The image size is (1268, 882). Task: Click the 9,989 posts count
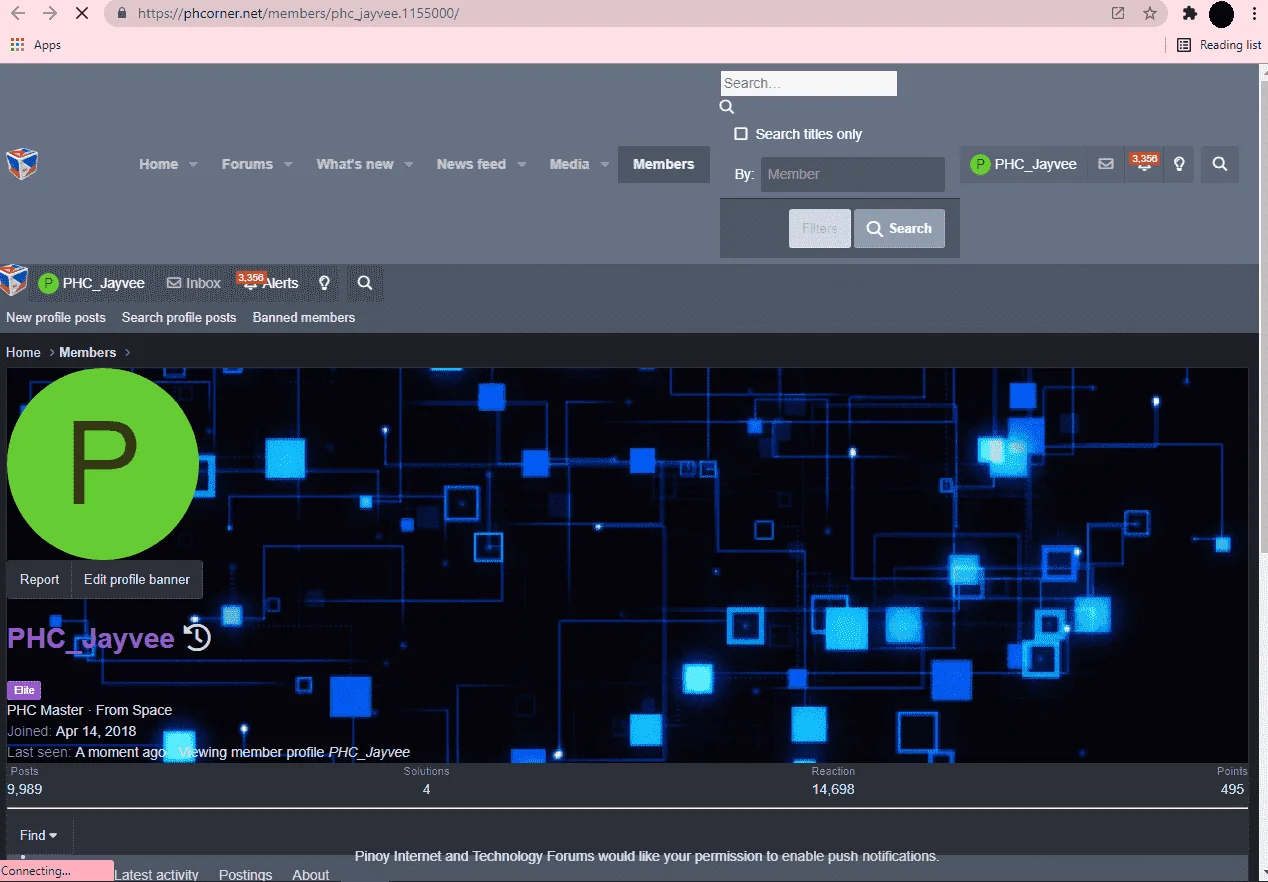25,789
